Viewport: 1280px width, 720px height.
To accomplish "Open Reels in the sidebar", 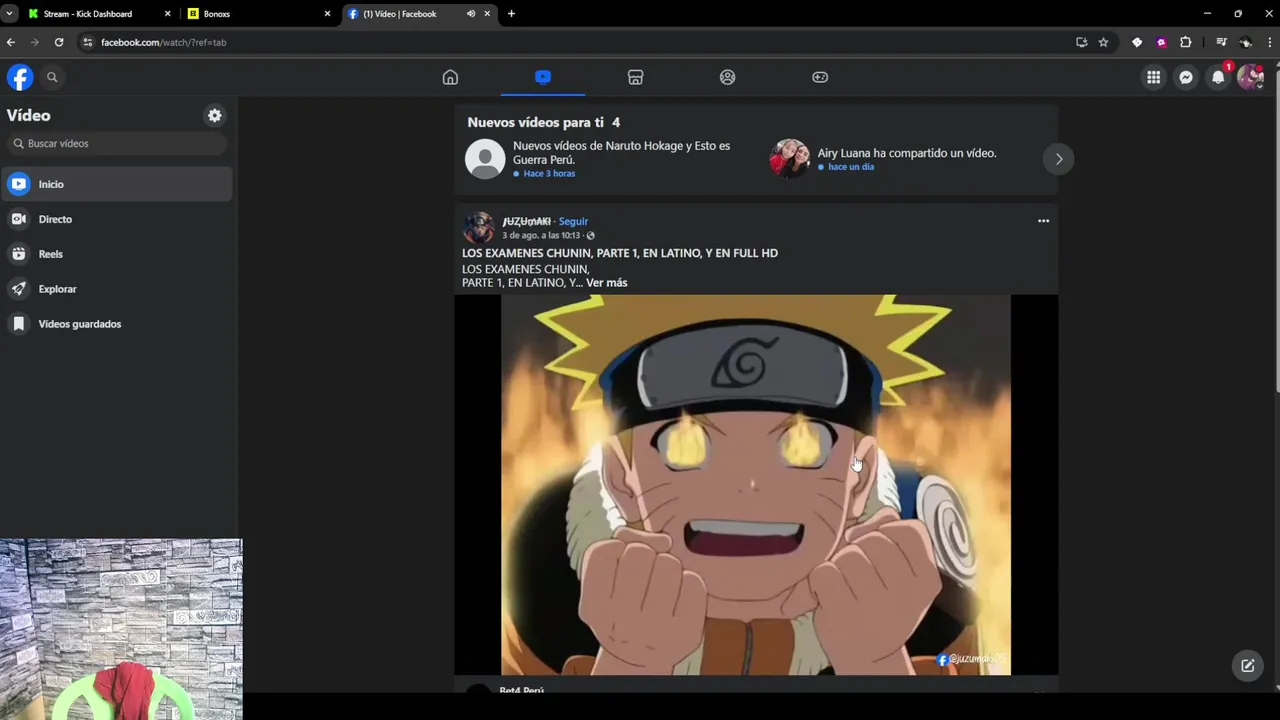I will click(x=117, y=254).
